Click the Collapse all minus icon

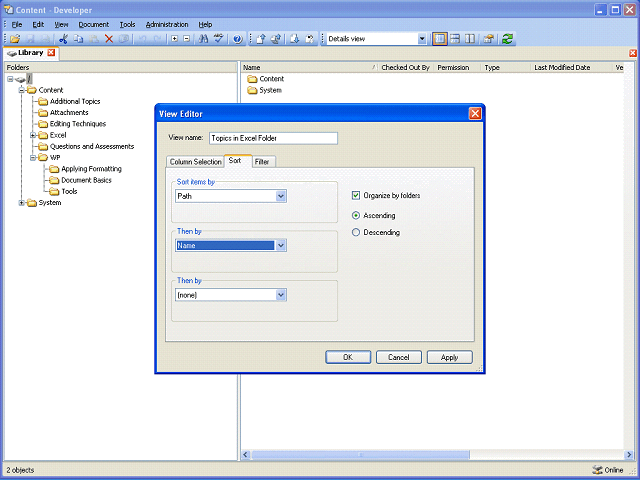coord(187,39)
